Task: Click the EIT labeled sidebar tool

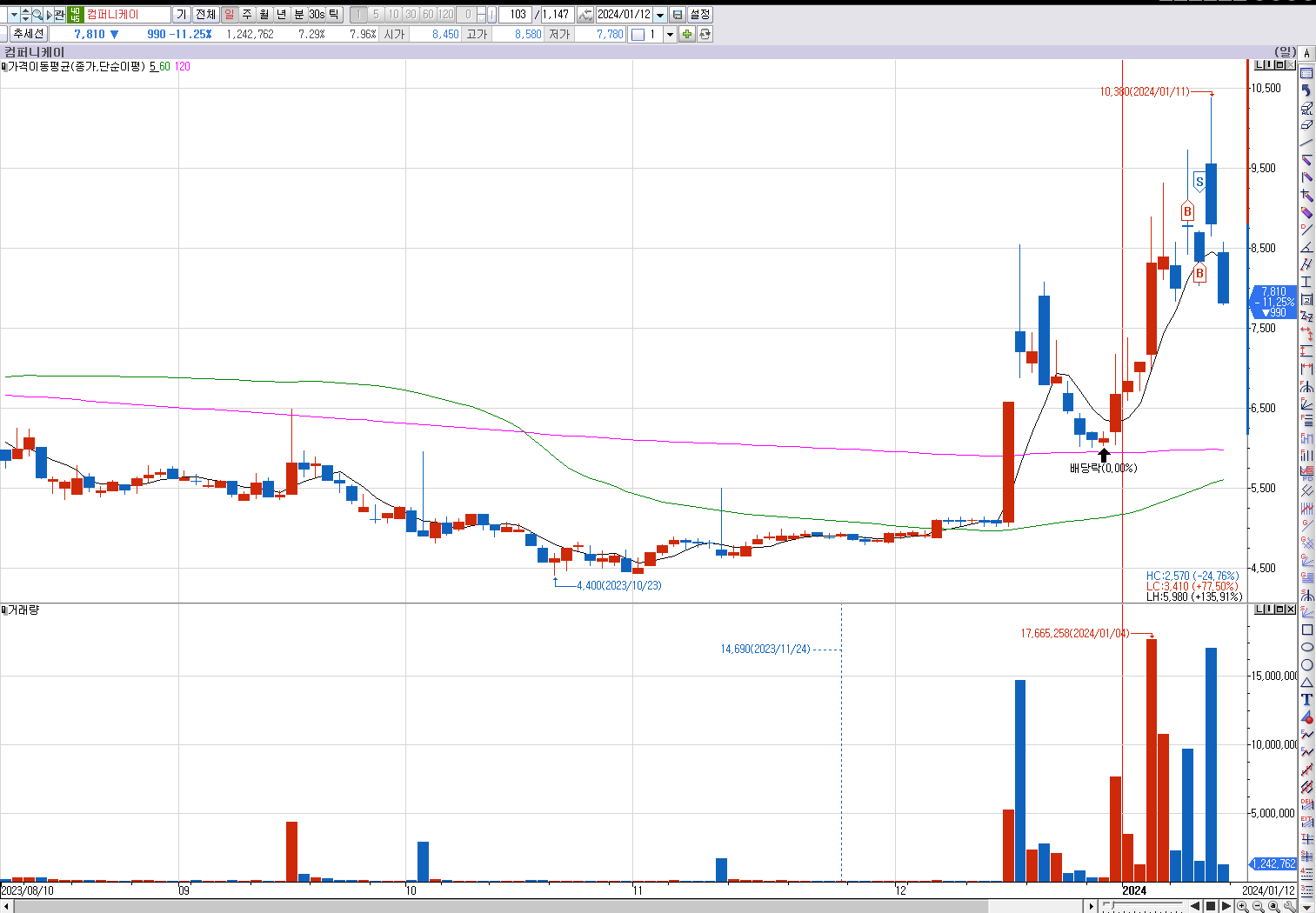Action: click(x=1307, y=822)
